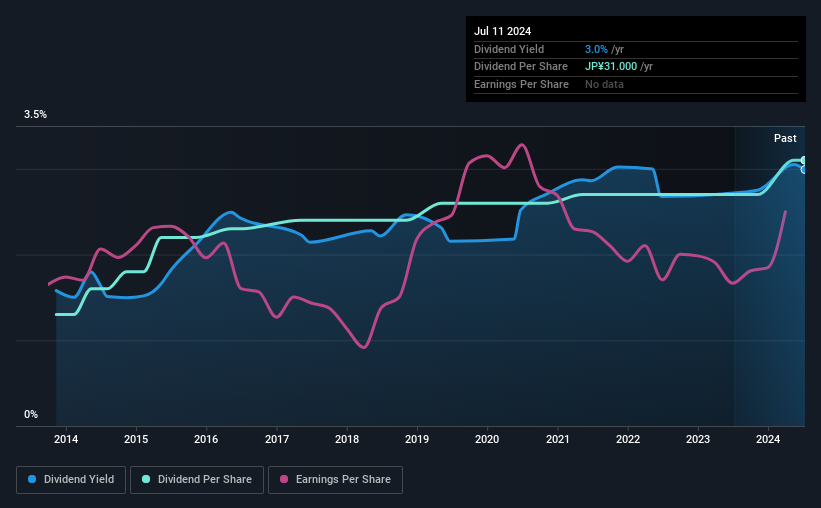Image resolution: width=821 pixels, height=508 pixels.
Task: Select the 2024 x-axis label
Action: tap(768, 439)
